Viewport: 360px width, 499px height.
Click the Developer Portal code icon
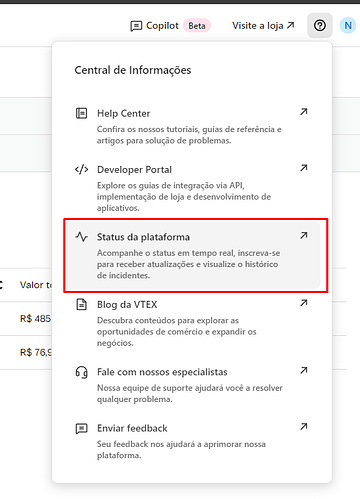click(x=81, y=169)
